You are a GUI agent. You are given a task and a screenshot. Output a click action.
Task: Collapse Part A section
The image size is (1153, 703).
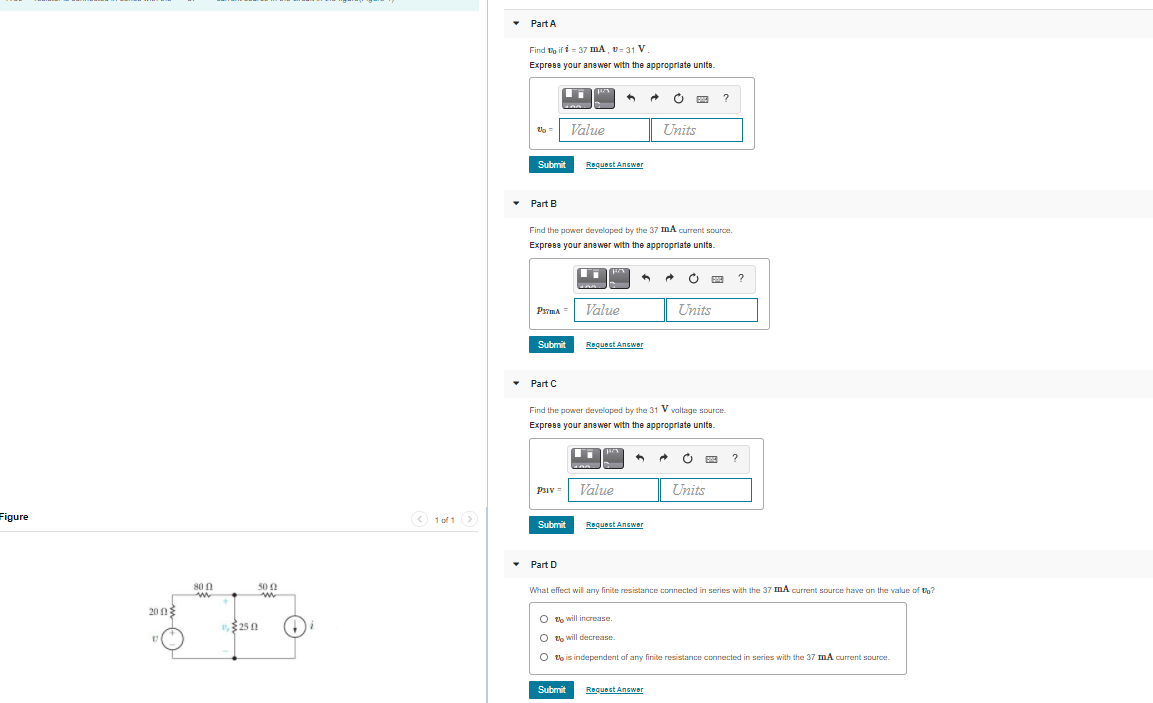(516, 24)
